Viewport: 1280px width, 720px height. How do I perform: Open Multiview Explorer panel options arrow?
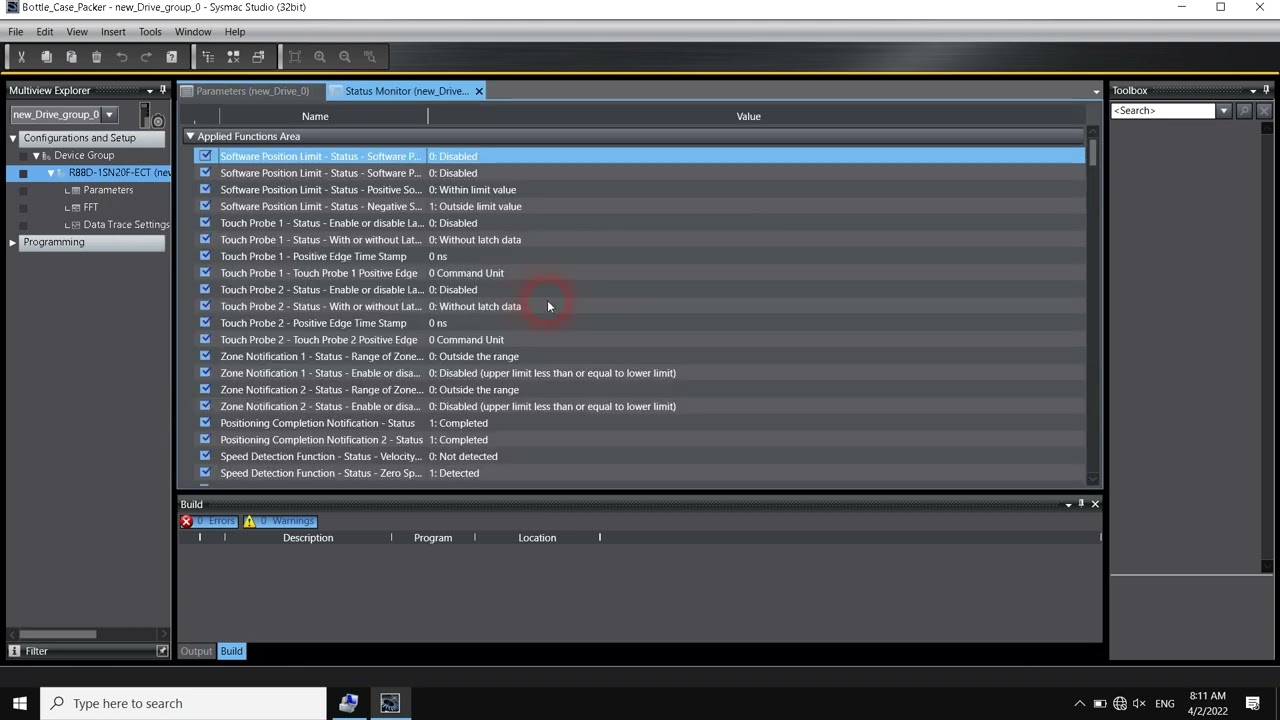coord(150,91)
